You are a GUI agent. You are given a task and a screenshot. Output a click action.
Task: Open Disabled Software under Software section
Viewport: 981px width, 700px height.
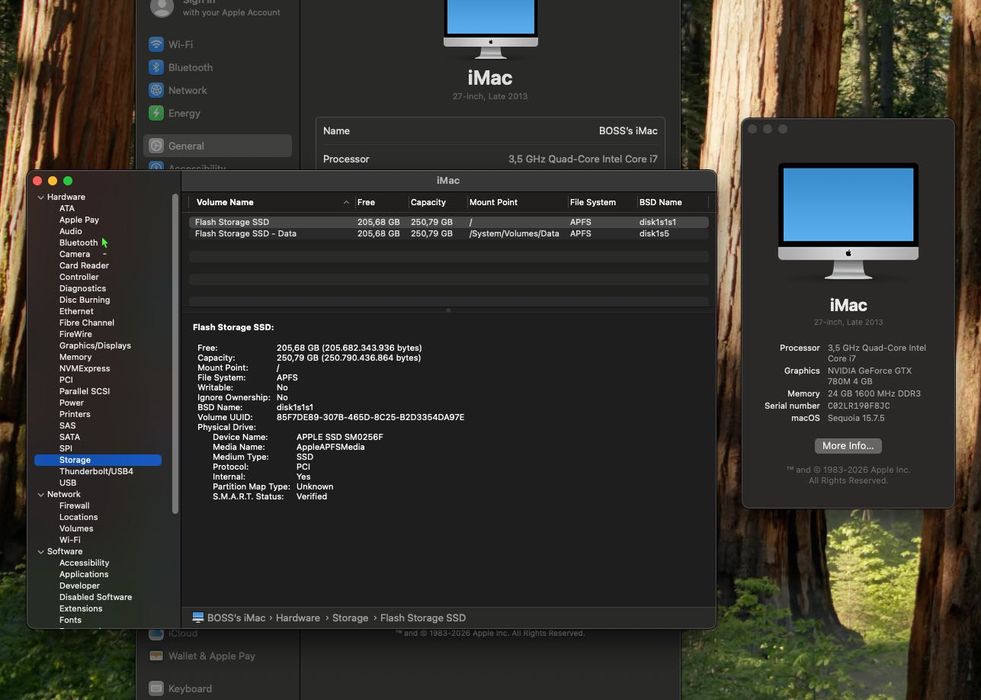[96, 597]
